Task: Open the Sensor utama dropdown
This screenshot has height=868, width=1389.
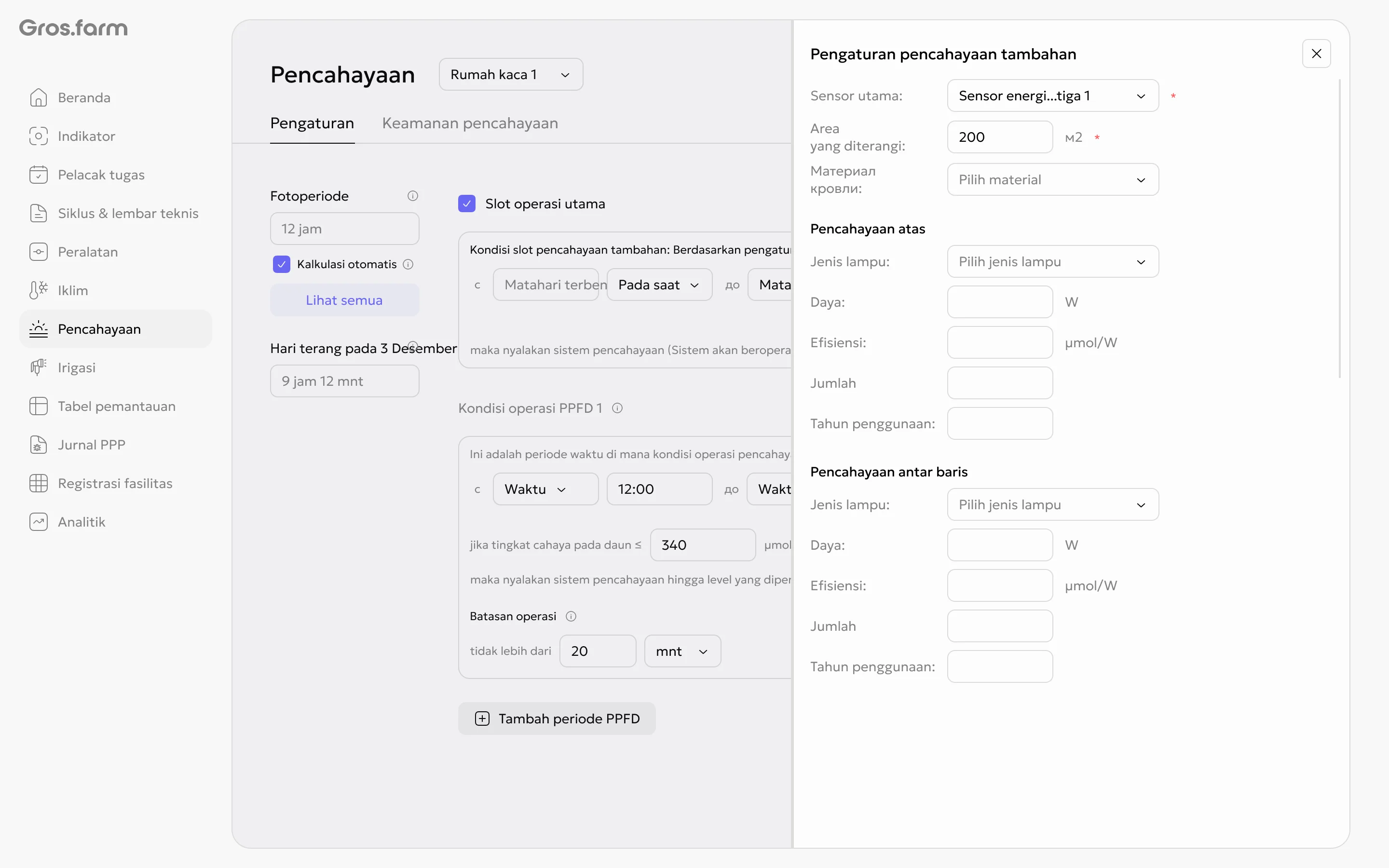Action: (1053, 96)
